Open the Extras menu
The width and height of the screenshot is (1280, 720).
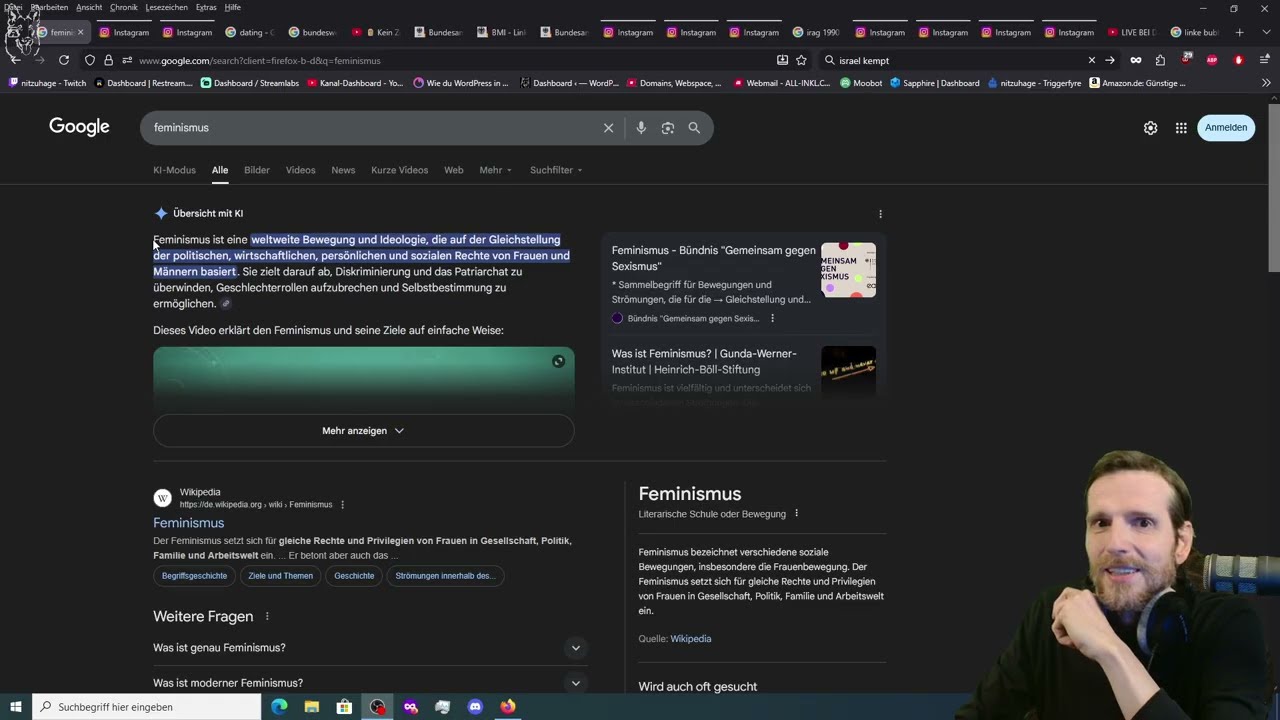click(206, 7)
